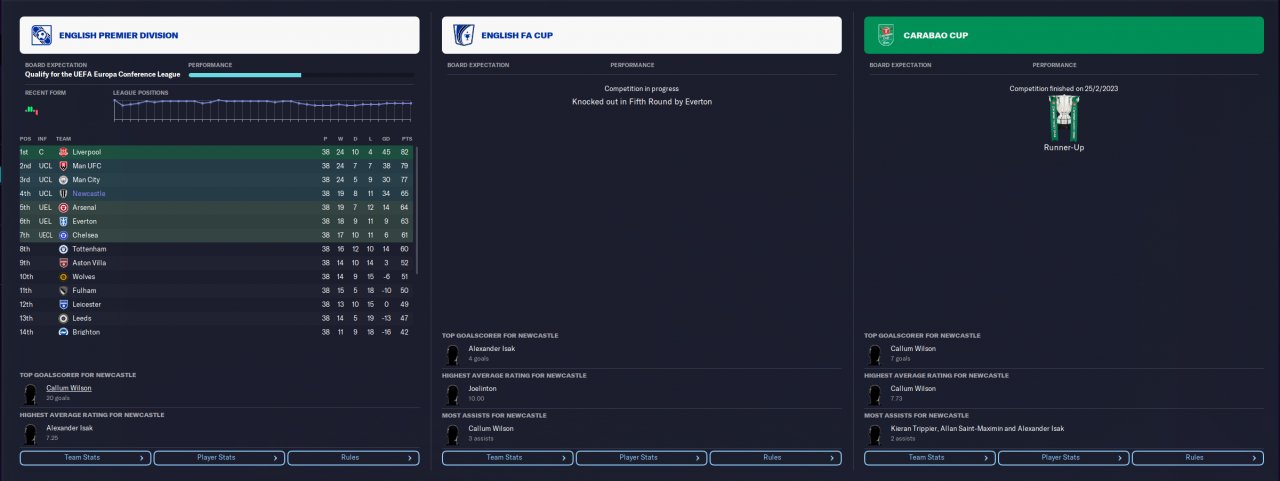Image resolution: width=1280 pixels, height=481 pixels.
Task: Select the Liverpool team name in table
Action: (87, 152)
